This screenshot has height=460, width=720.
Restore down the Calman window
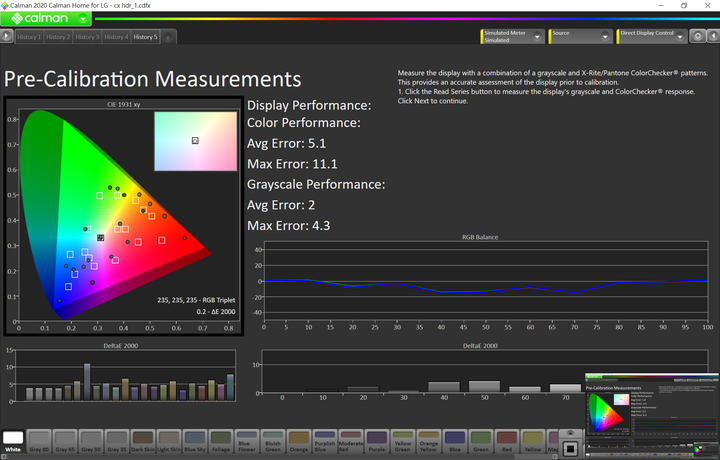684,6
